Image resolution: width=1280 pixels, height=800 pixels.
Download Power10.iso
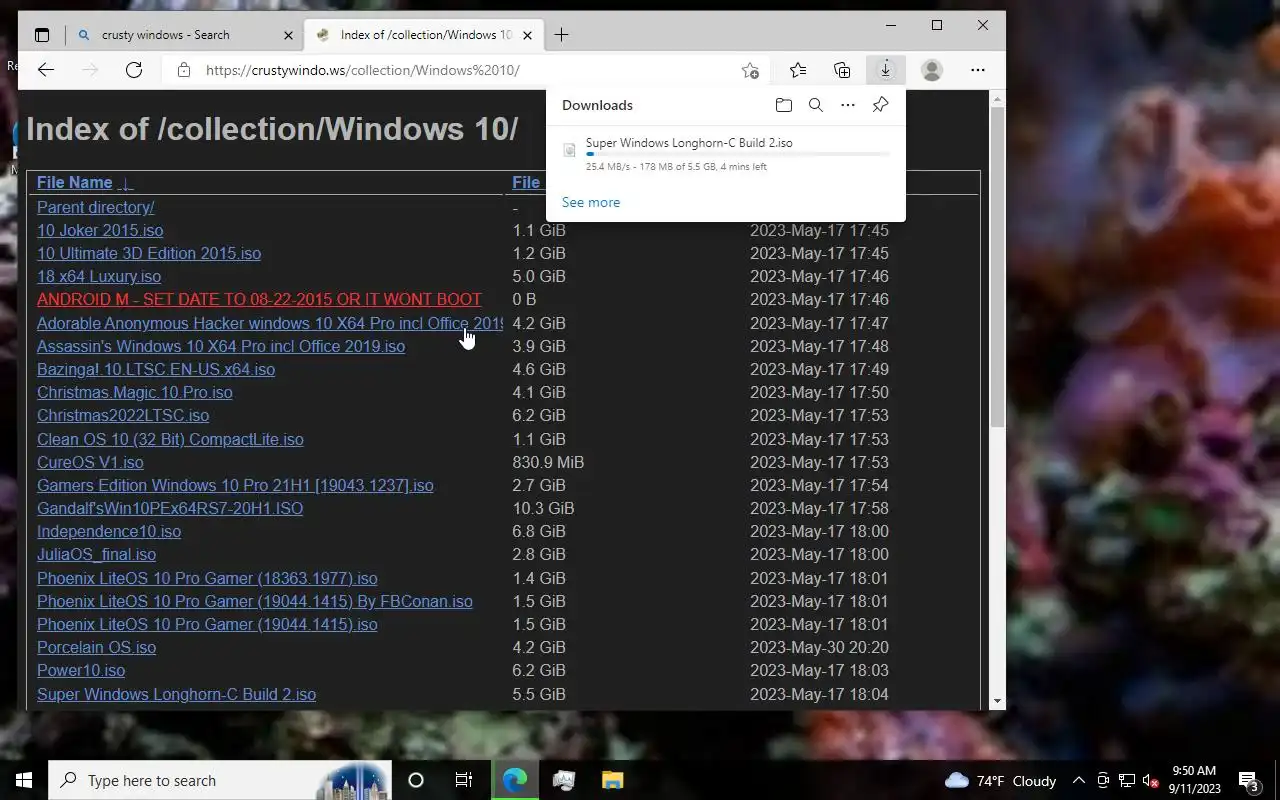(x=81, y=670)
